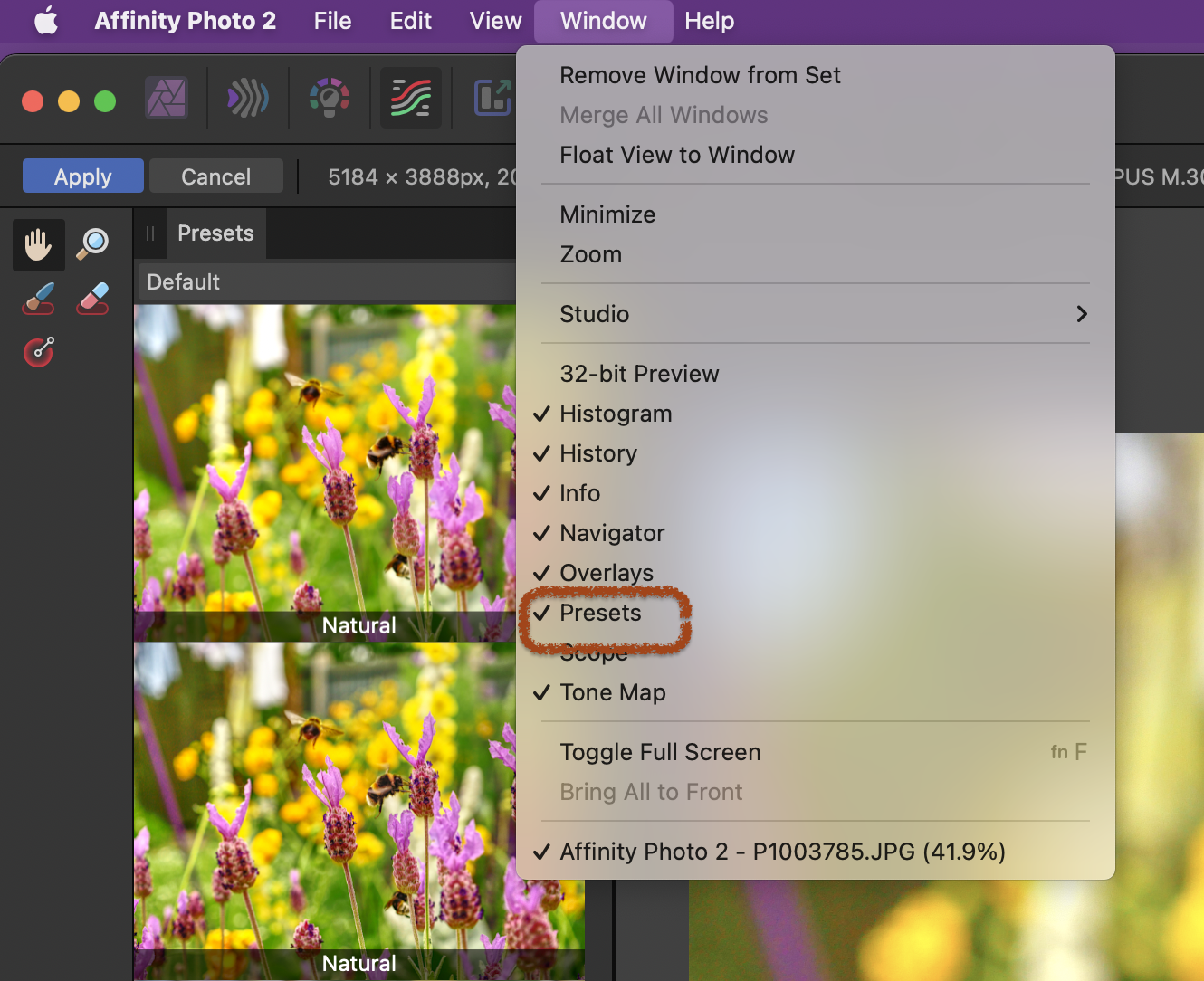Toggle the Tone Map panel off
This screenshot has width=1204, height=981.
point(613,692)
